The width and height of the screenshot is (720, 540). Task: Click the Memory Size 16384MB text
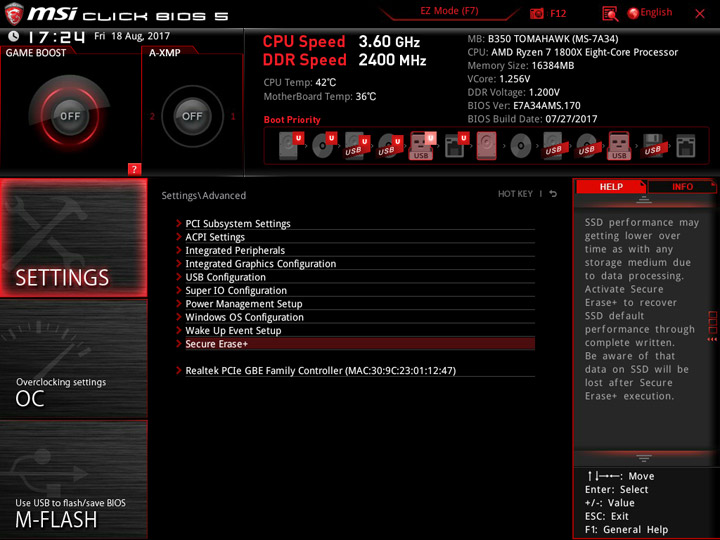(521, 66)
